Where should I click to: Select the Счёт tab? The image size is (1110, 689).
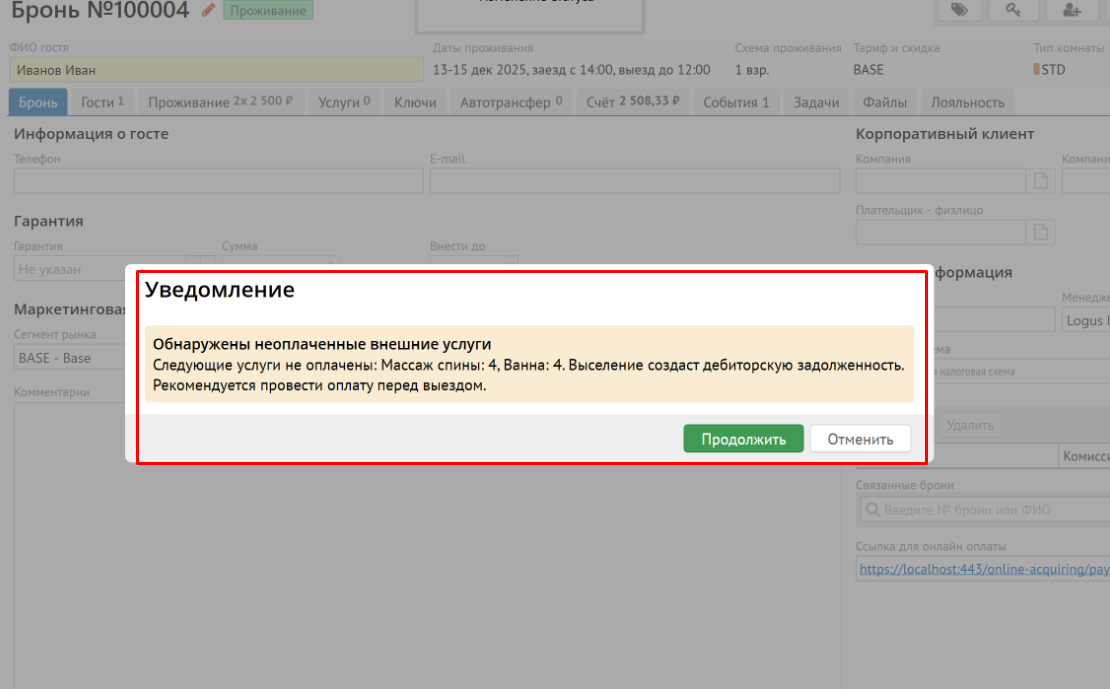(x=632, y=102)
